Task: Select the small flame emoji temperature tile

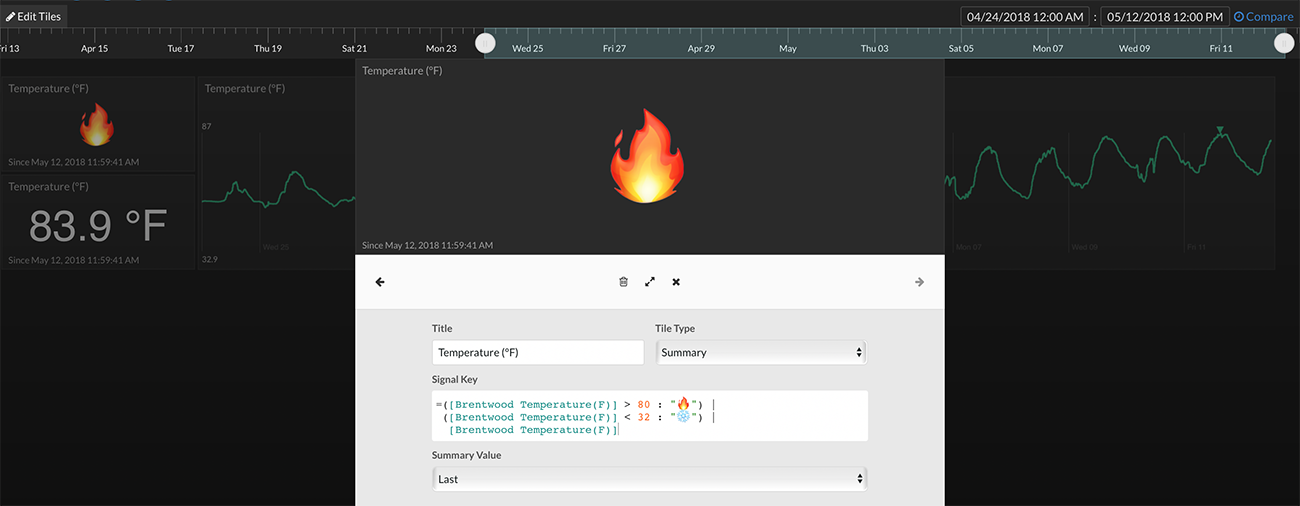Action: tap(97, 124)
